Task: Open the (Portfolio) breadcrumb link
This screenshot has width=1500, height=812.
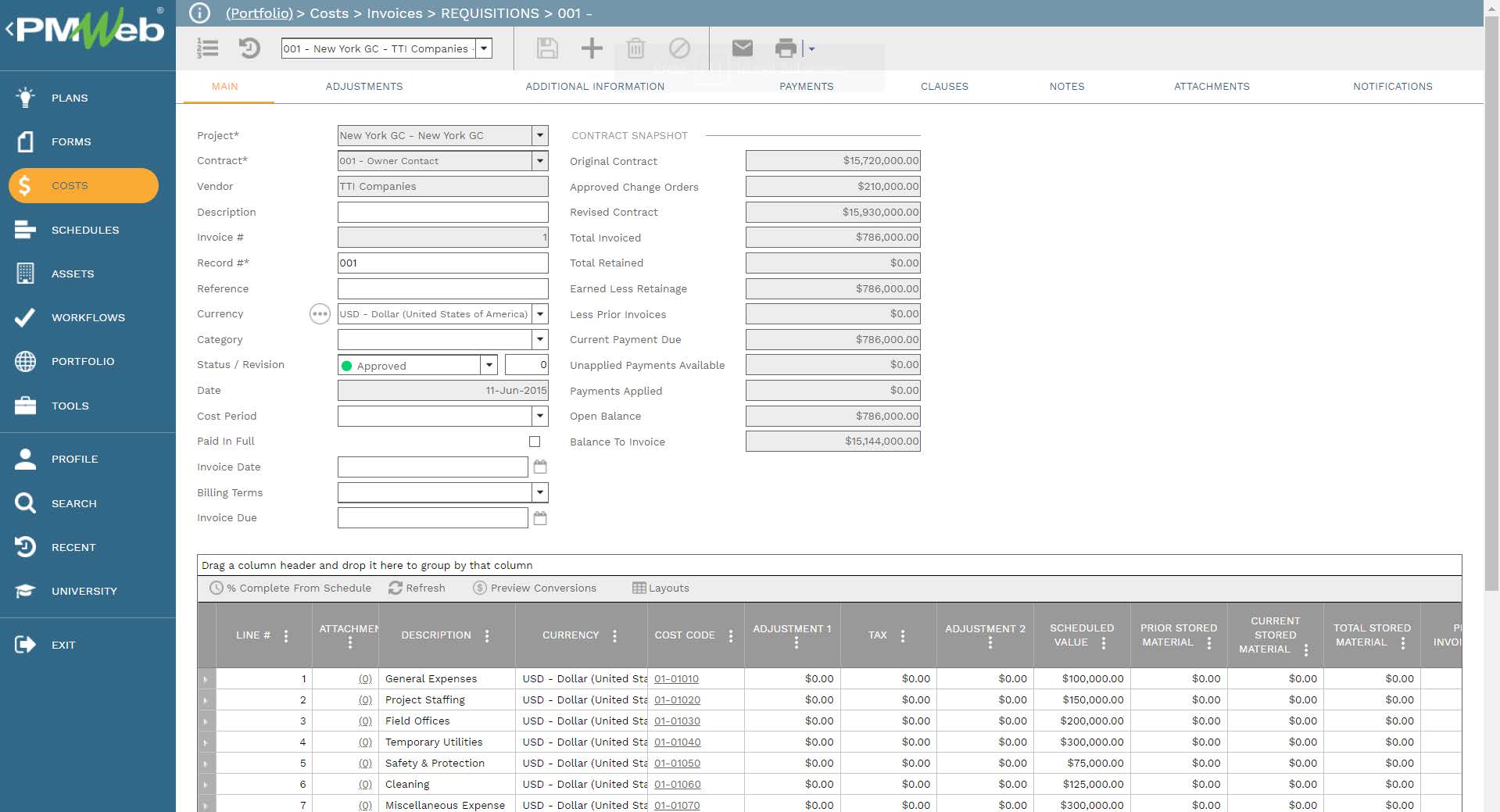Action: [x=259, y=13]
